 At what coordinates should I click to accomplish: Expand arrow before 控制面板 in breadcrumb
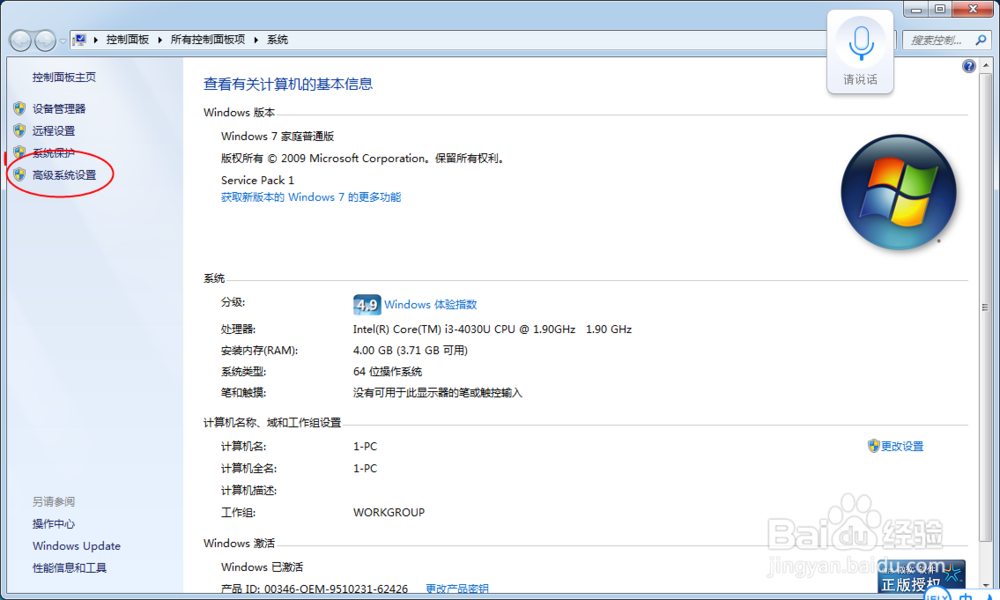[96, 40]
